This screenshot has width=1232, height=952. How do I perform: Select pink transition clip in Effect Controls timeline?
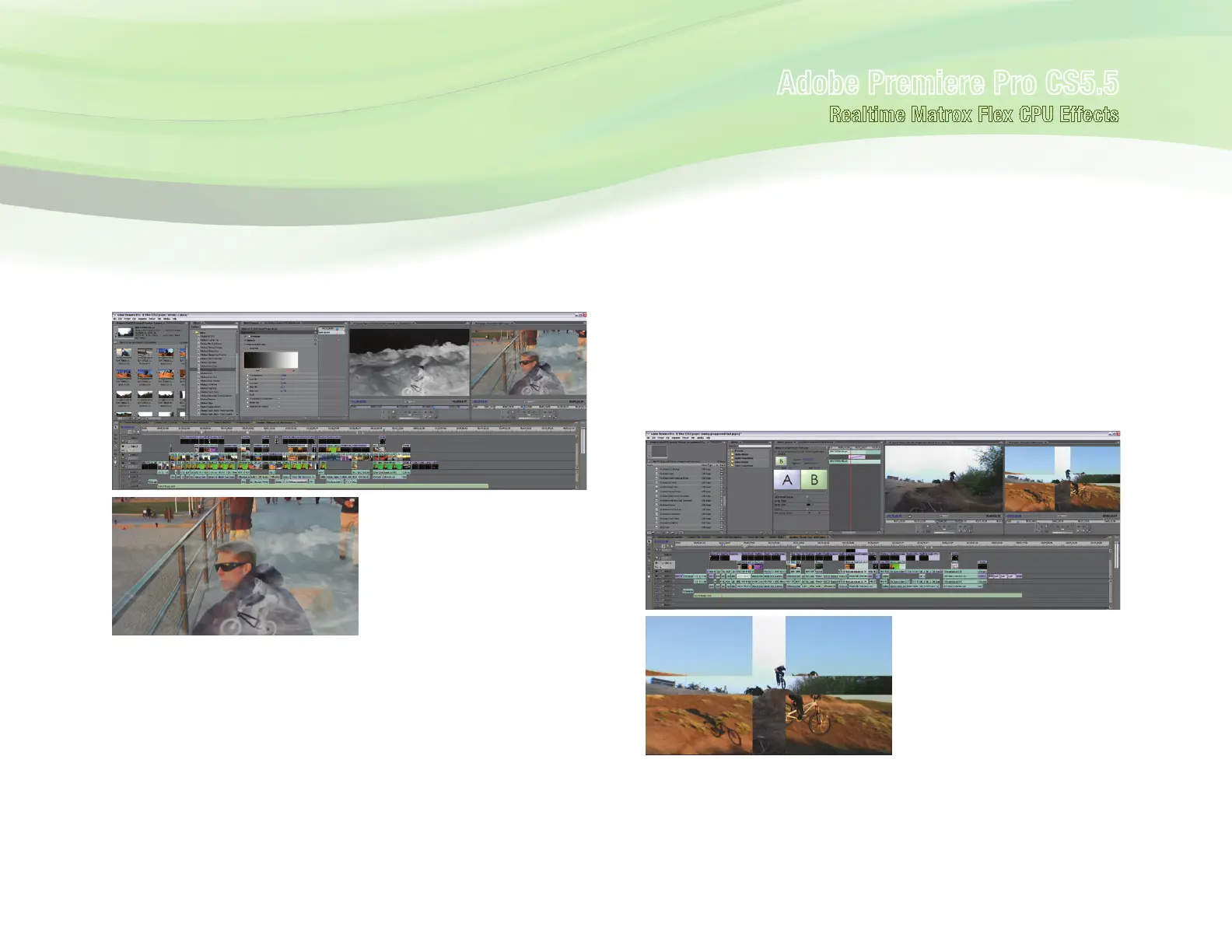[856, 457]
